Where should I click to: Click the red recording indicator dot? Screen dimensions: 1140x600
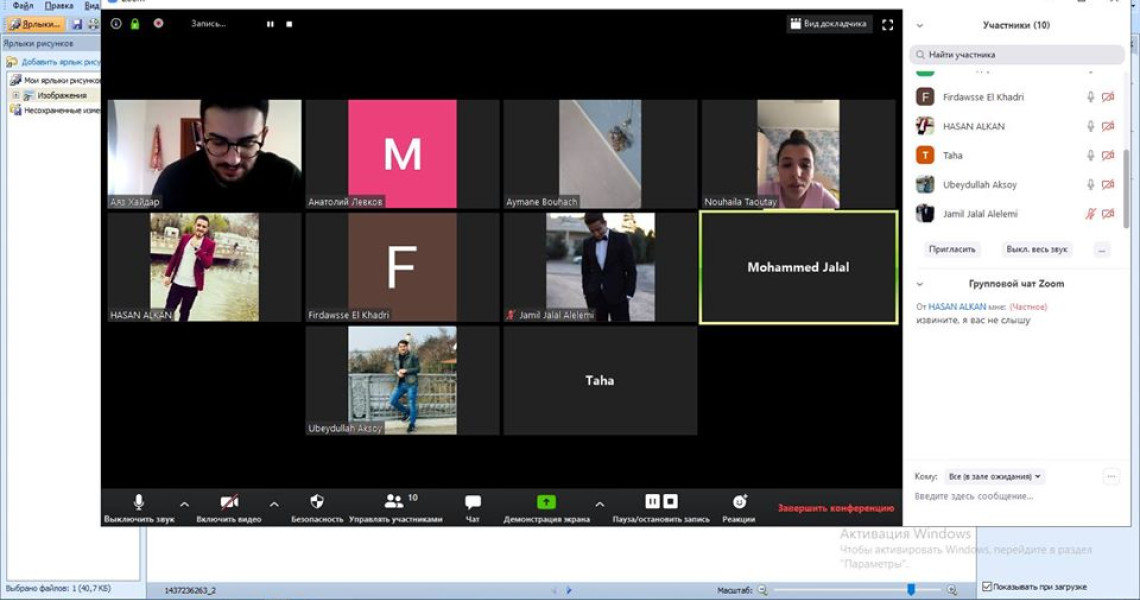click(158, 23)
